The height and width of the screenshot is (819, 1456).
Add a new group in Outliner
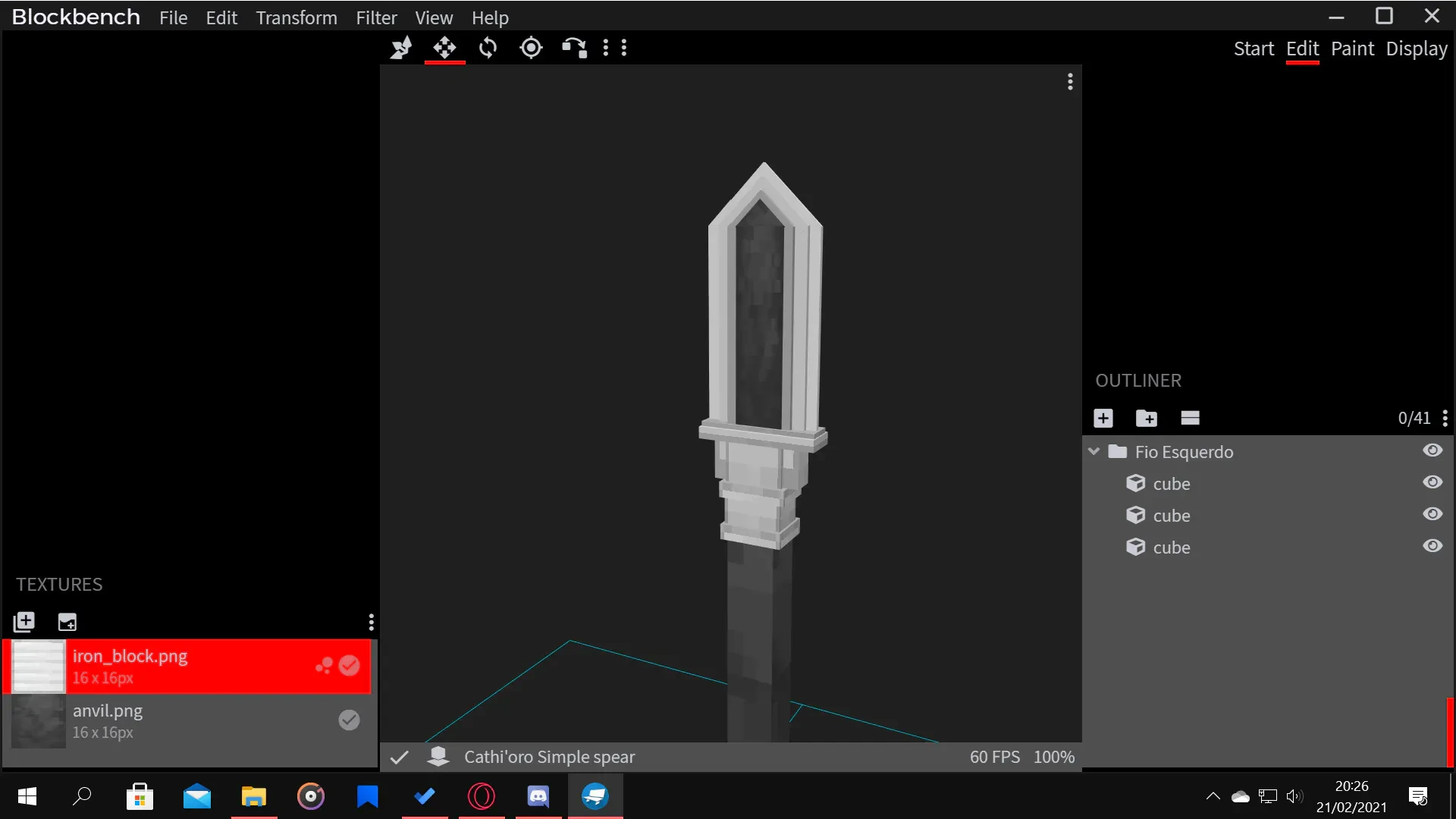click(x=1147, y=418)
